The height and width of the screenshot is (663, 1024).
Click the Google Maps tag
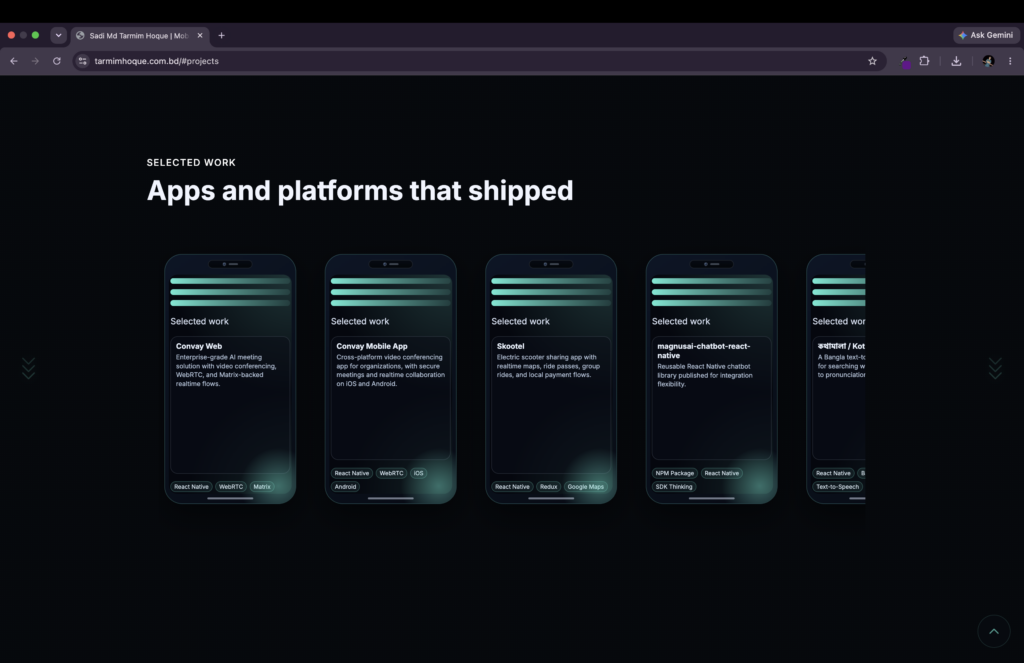coord(586,487)
